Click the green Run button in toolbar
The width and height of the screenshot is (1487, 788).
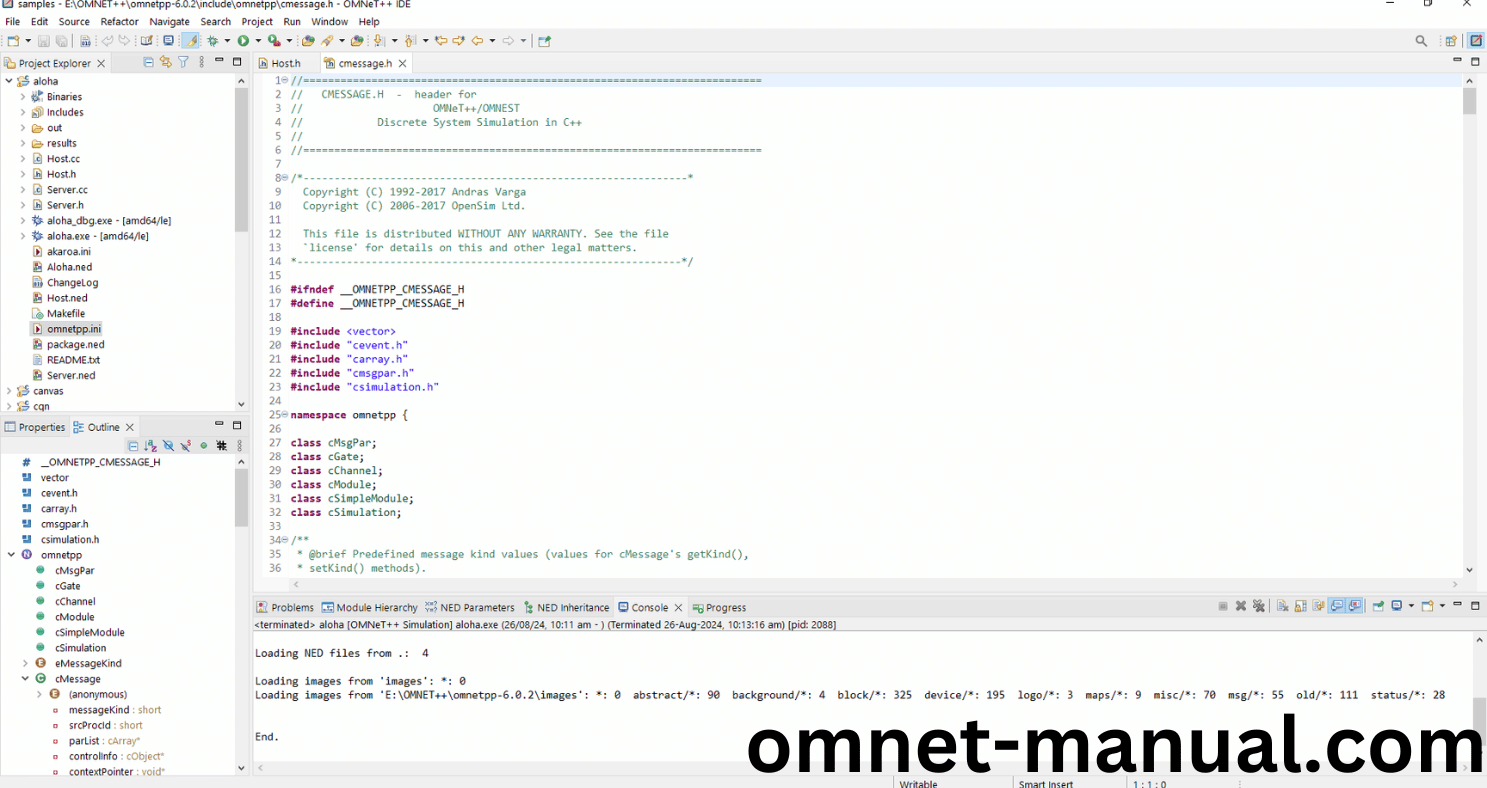(243, 41)
